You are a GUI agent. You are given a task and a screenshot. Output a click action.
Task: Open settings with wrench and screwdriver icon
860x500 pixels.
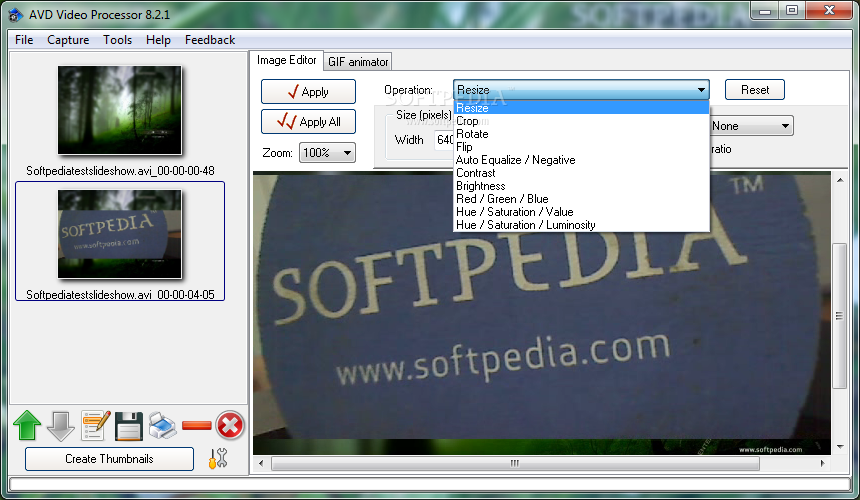pos(218,458)
